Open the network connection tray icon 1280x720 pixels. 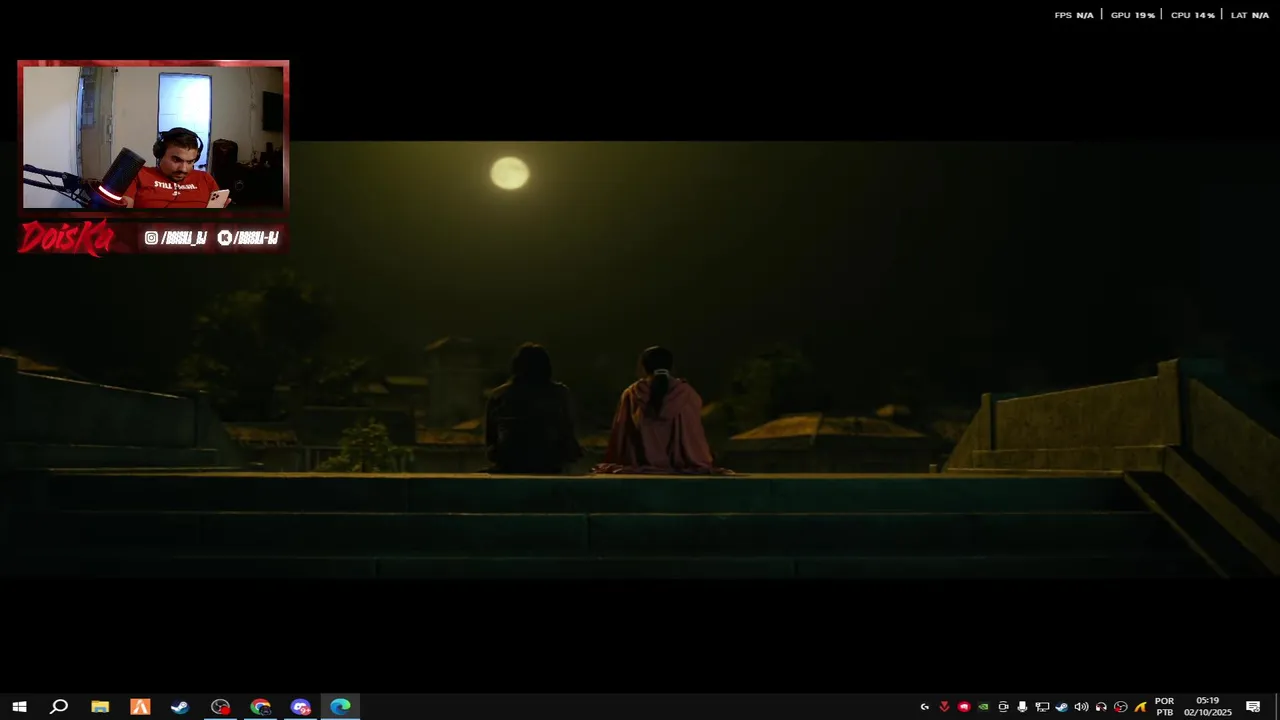coord(1042,707)
